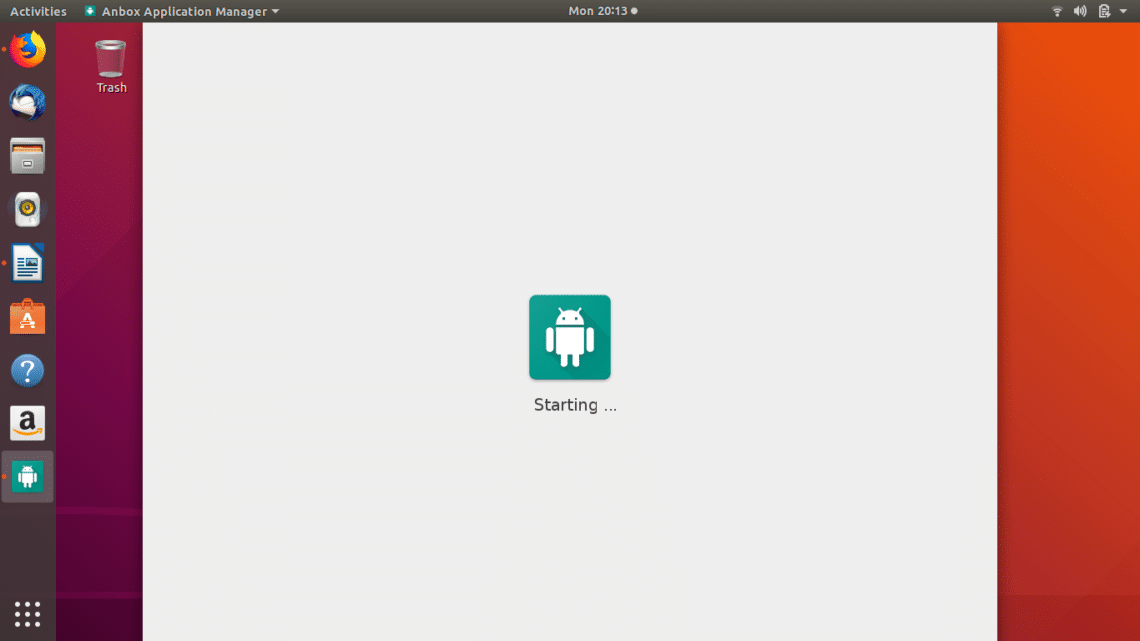Open Firefox from the dock
The image size is (1140, 641).
(x=28, y=50)
